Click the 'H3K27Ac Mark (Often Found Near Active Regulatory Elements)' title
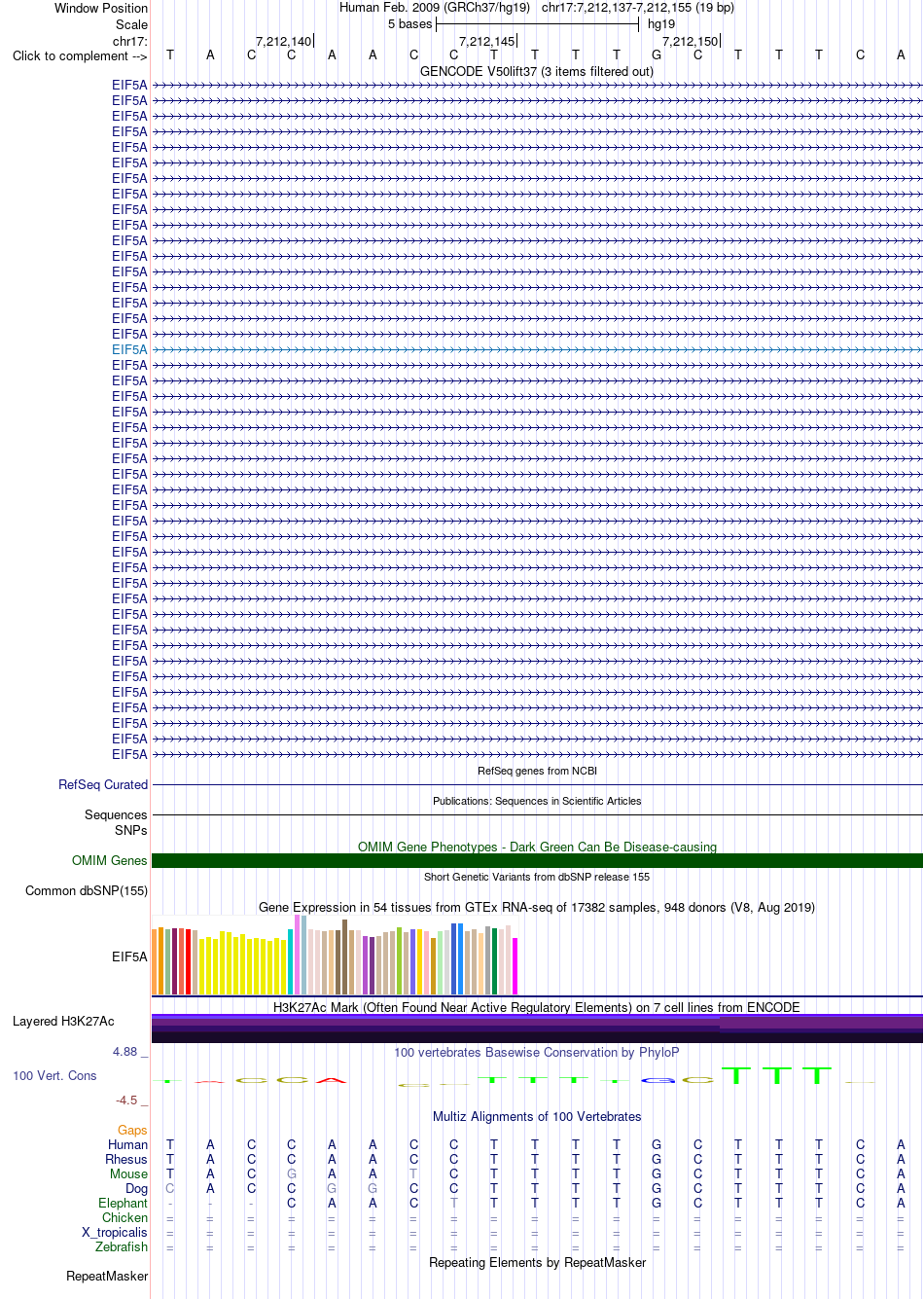The height and width of the screenshot is (1299, 924). click(x=537, y=1007)
